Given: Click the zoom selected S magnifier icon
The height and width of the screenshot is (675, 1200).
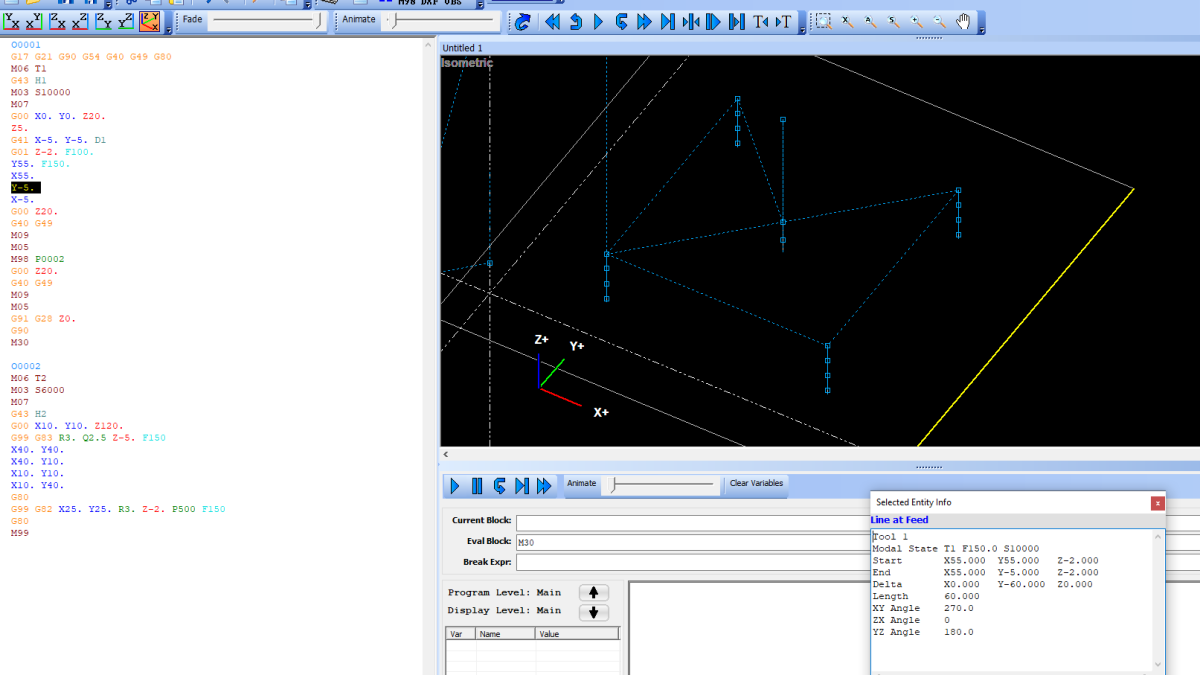Looking at the screenshot, I should 893,21.
